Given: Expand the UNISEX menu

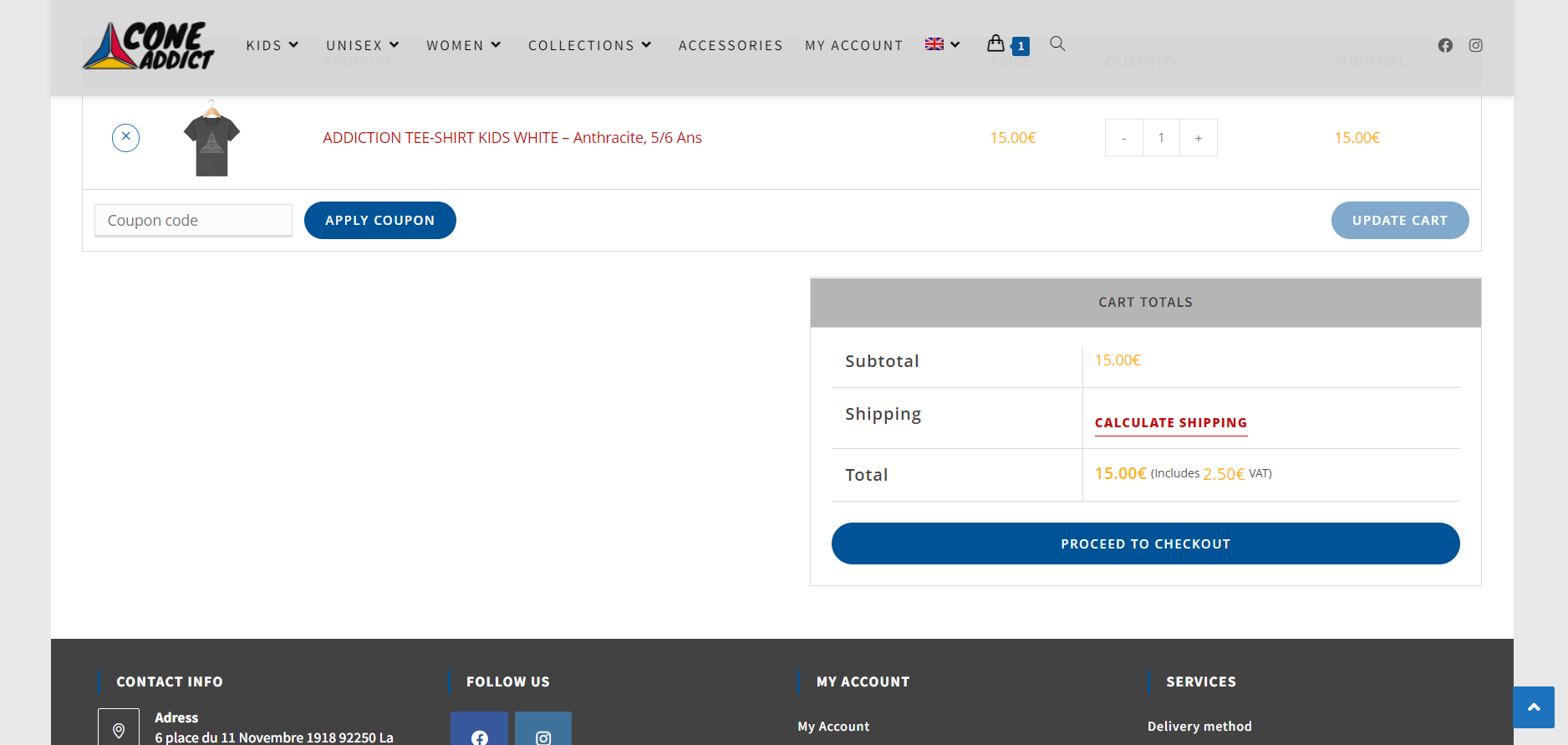Looking at the screenshot, I should (363, 45).
